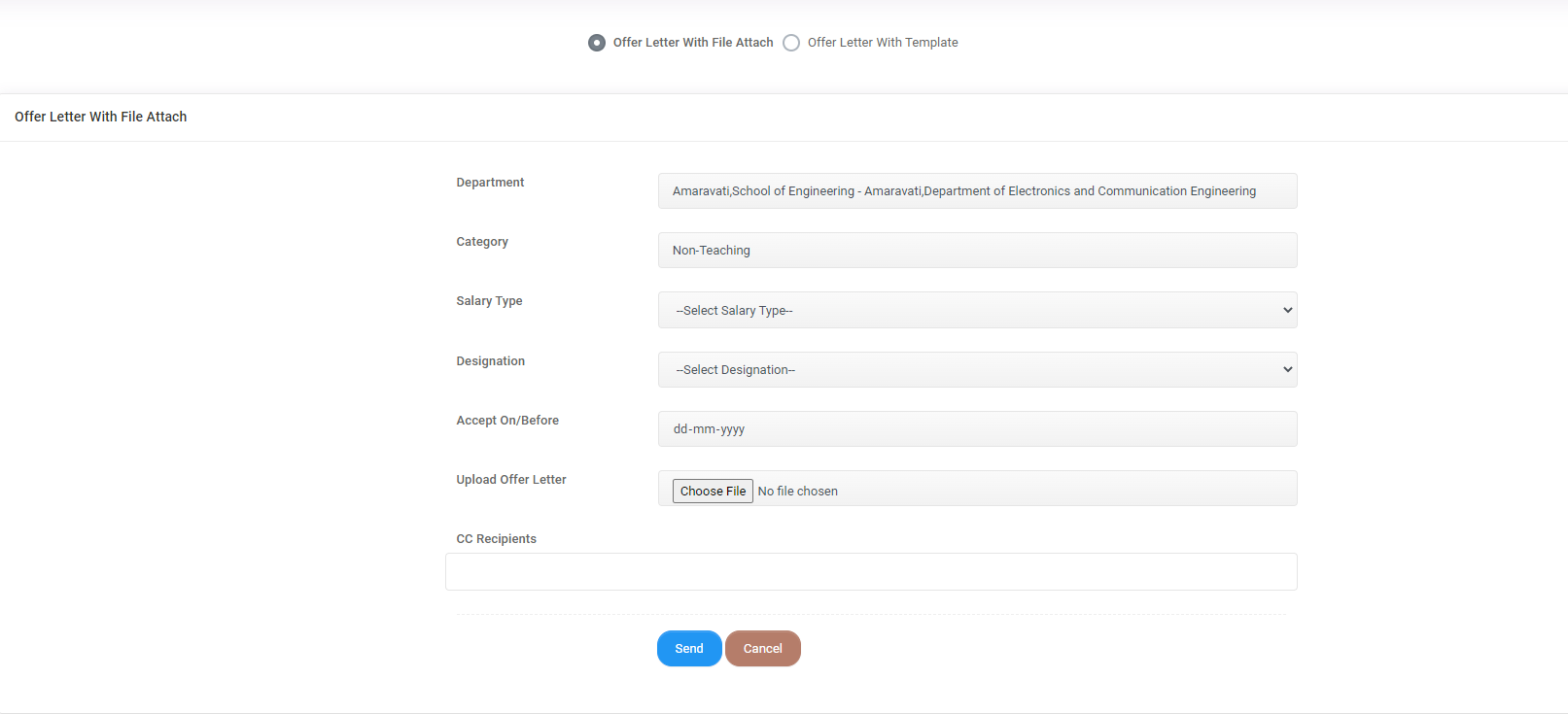Cancel the offer letter form
The height and width of the screenshot is (714, 1568).
[763, 649]
